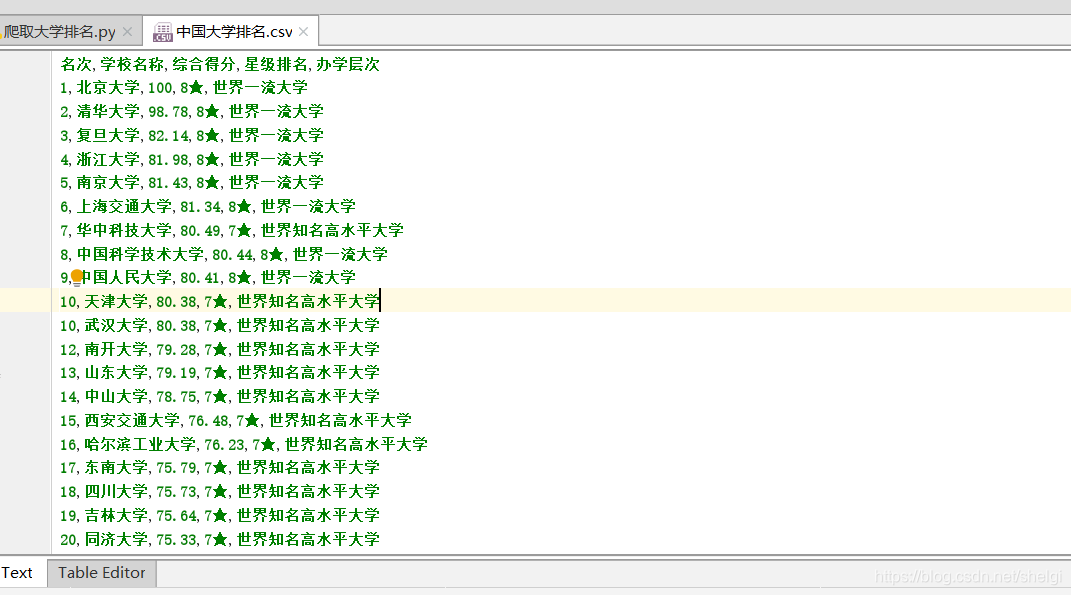The image size is (1071, 595).
Task: Click the 同济大学 75.33 line
Action: tap(220, 539)
